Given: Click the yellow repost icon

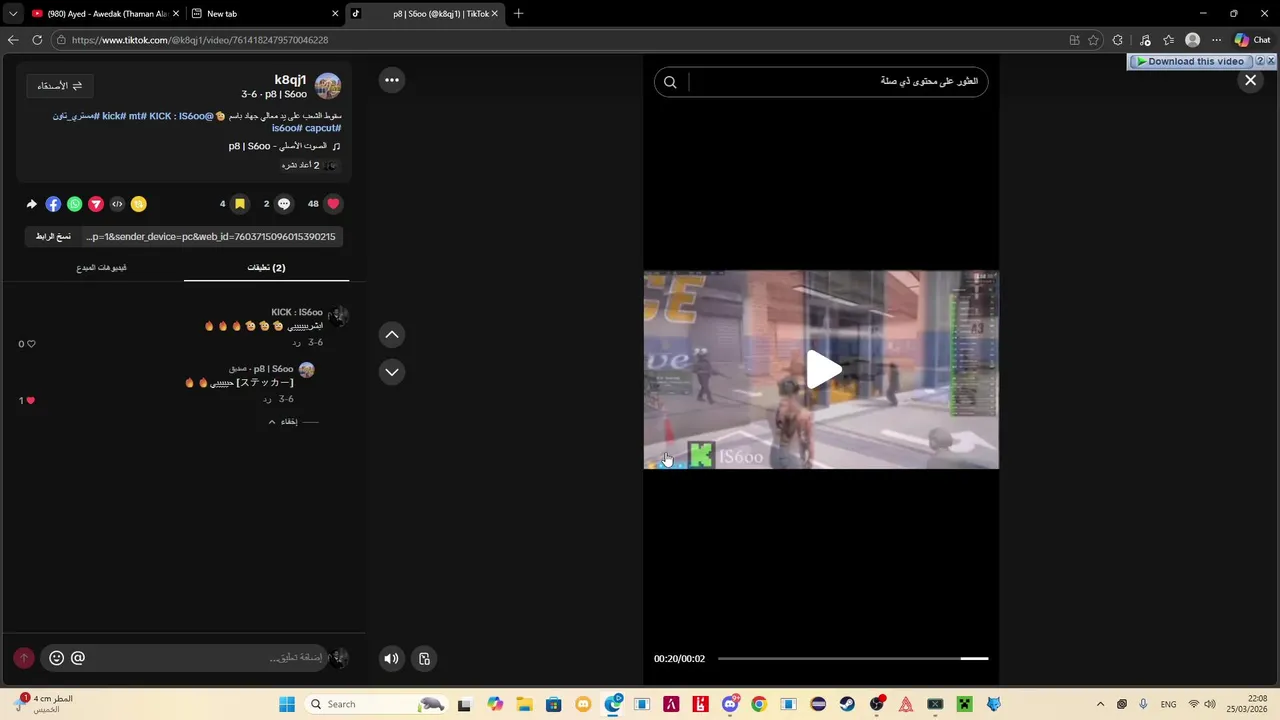Looking at the screenshot, I should point(139,204).
